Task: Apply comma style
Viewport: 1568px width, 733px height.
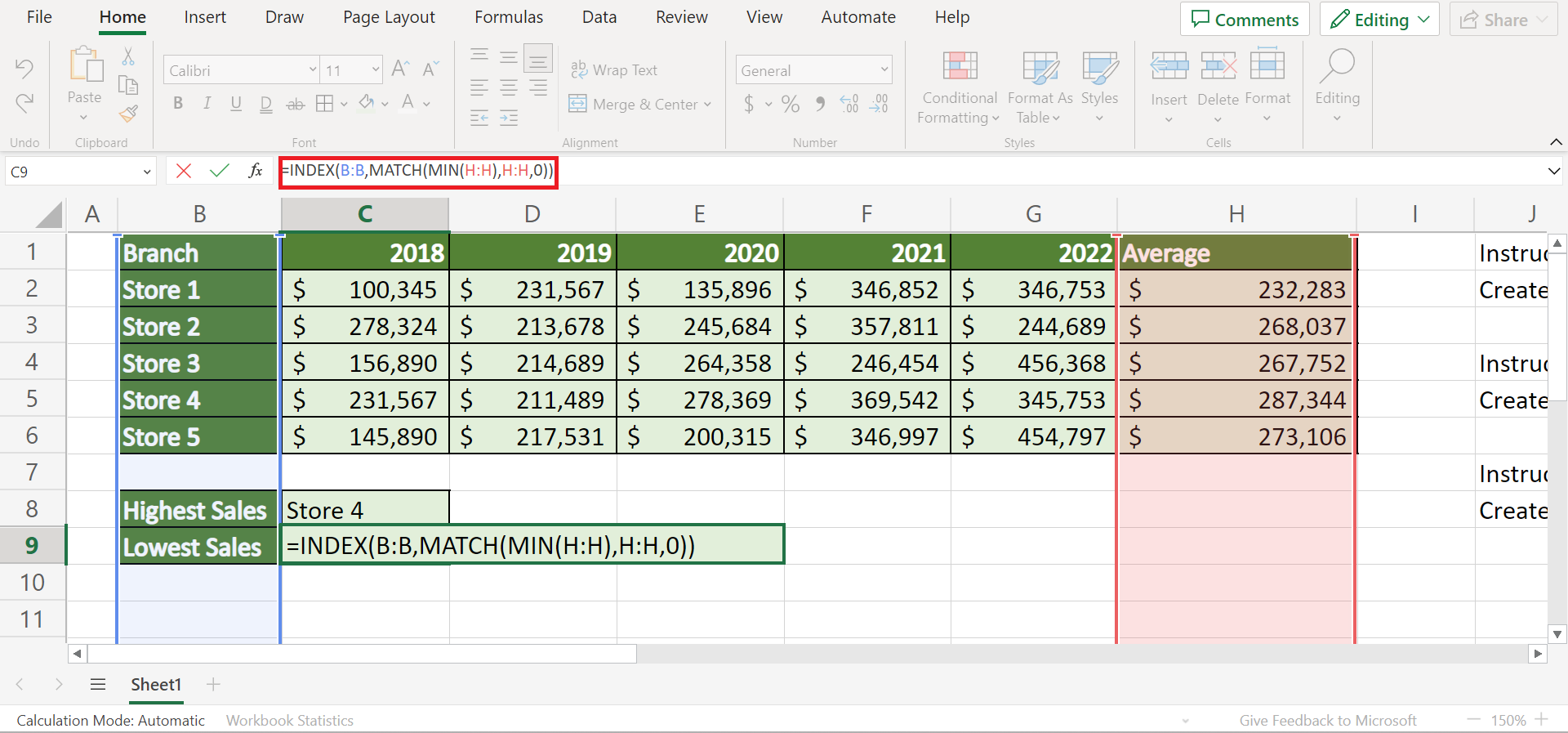Action: [x=821, y=104]
